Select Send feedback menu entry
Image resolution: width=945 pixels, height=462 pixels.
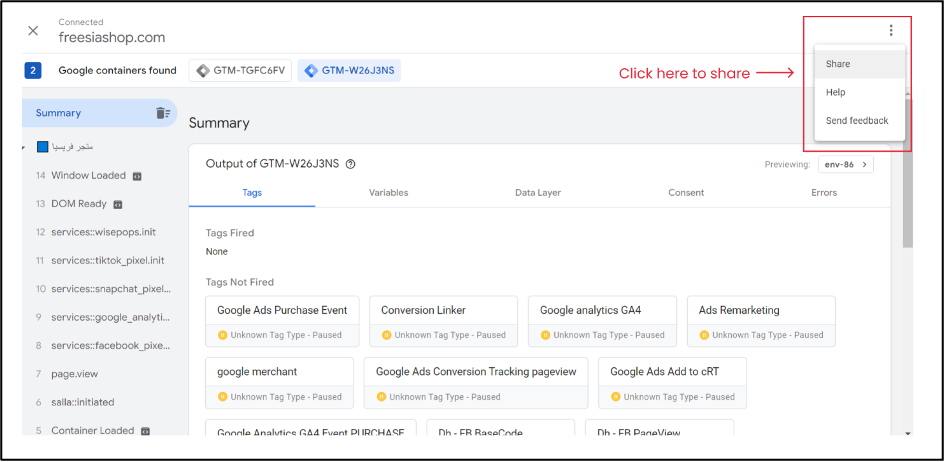point(859,120)
